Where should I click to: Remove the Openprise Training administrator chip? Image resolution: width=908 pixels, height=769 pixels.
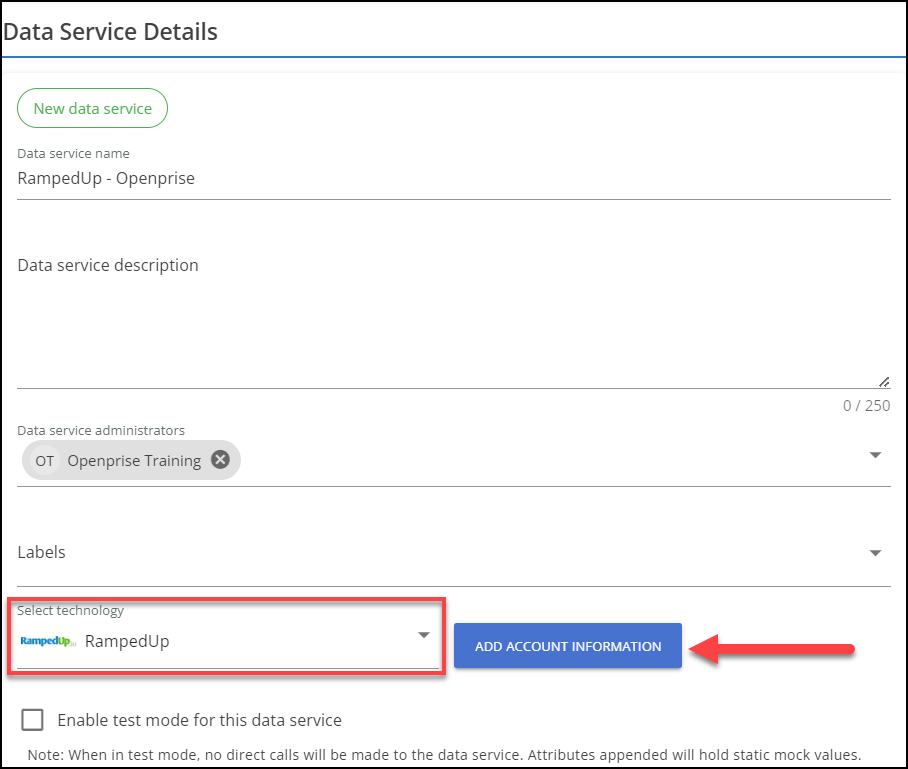point(220,460)
